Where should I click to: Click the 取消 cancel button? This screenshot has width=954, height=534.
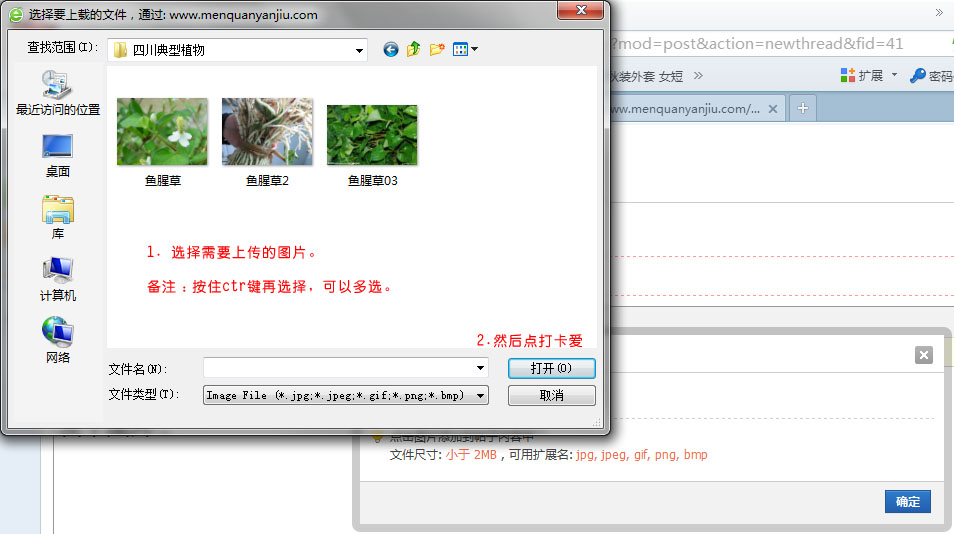(x=551, y=395)
